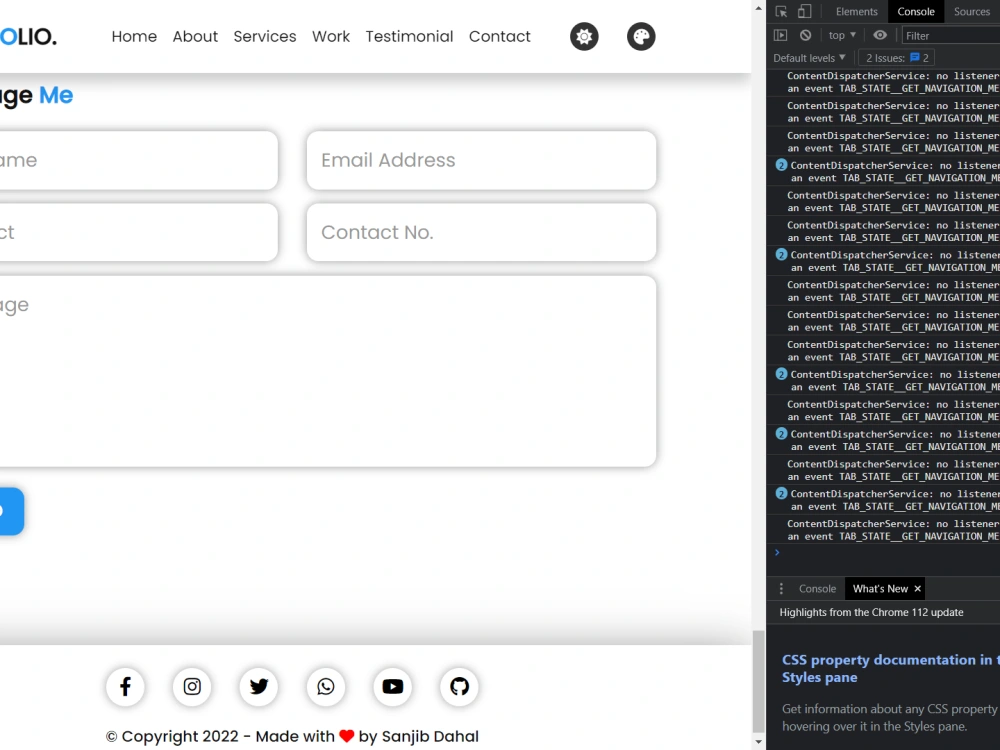Click the page scrollbar thumb
1000x750 pixels.
click(758, 681)
